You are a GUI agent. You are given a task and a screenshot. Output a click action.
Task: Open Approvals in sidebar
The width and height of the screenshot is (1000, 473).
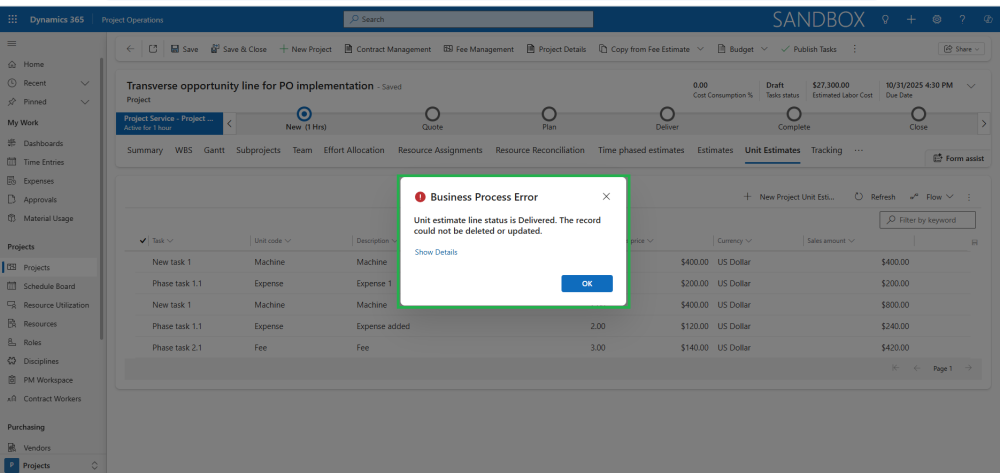pos(40,200)
